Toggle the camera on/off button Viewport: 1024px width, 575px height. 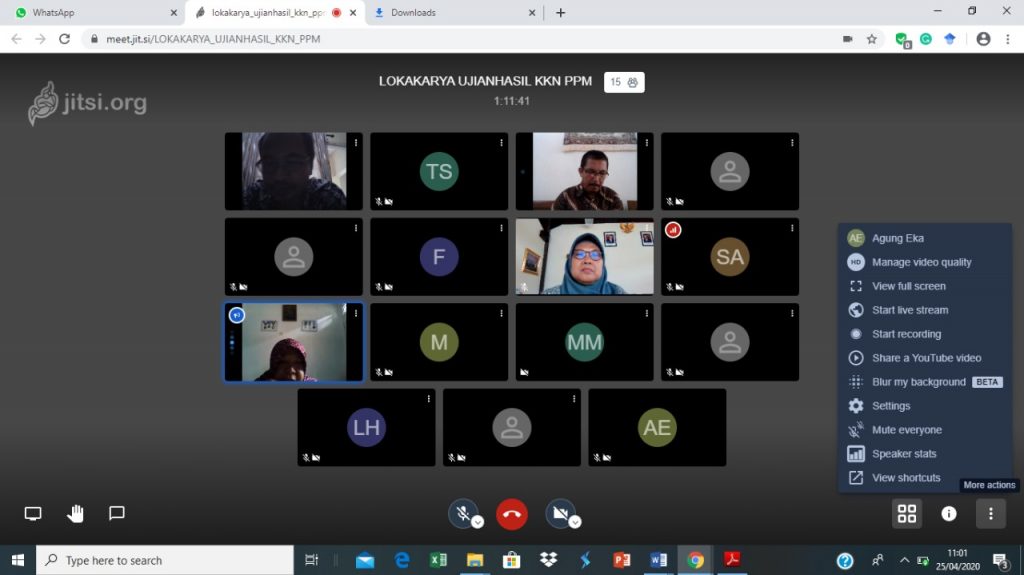click(560, 512)
